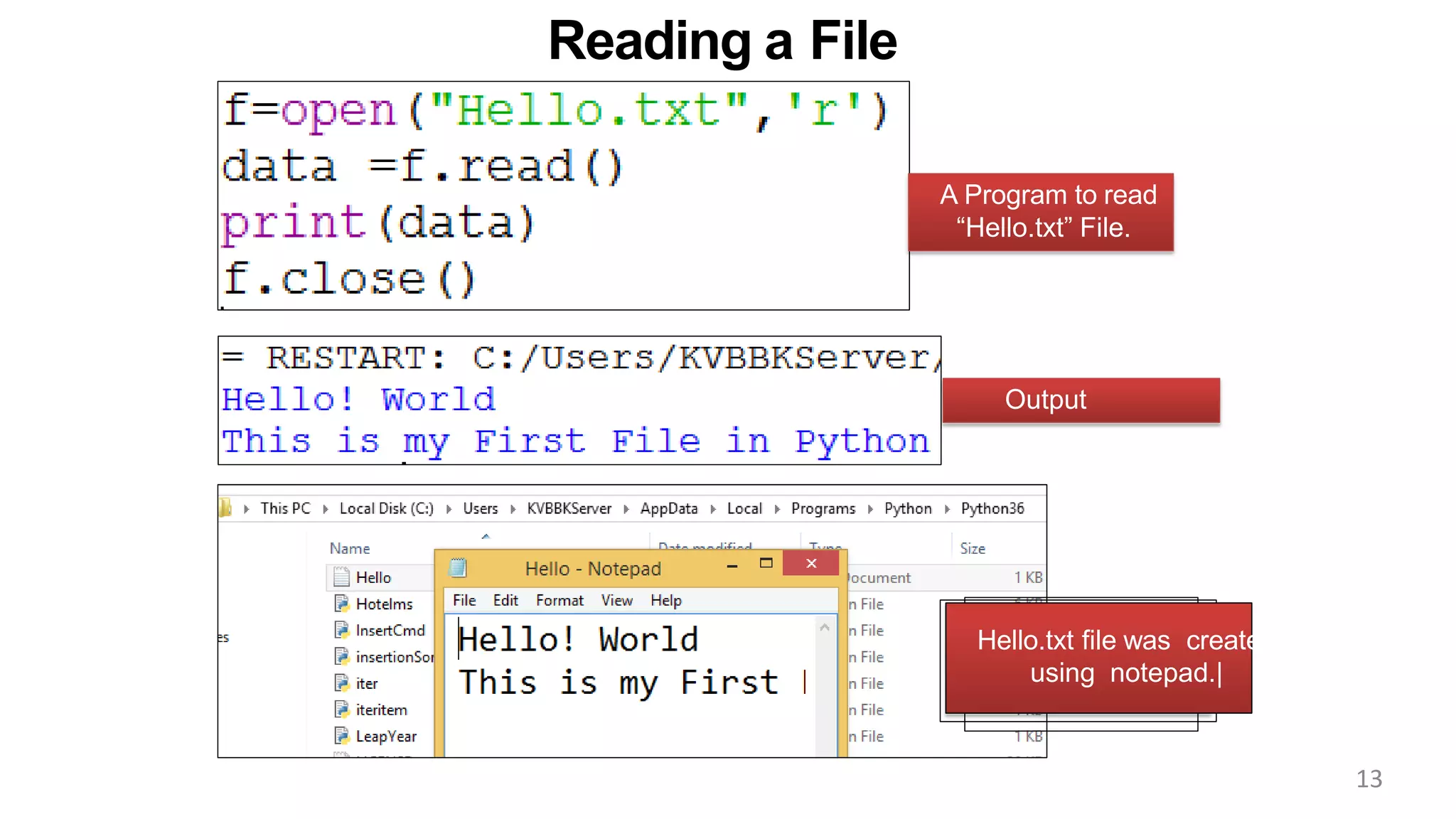Select the file named InsertCmd
The height and width of the screenshot is (819, 1456).
(x=390, y=630)
